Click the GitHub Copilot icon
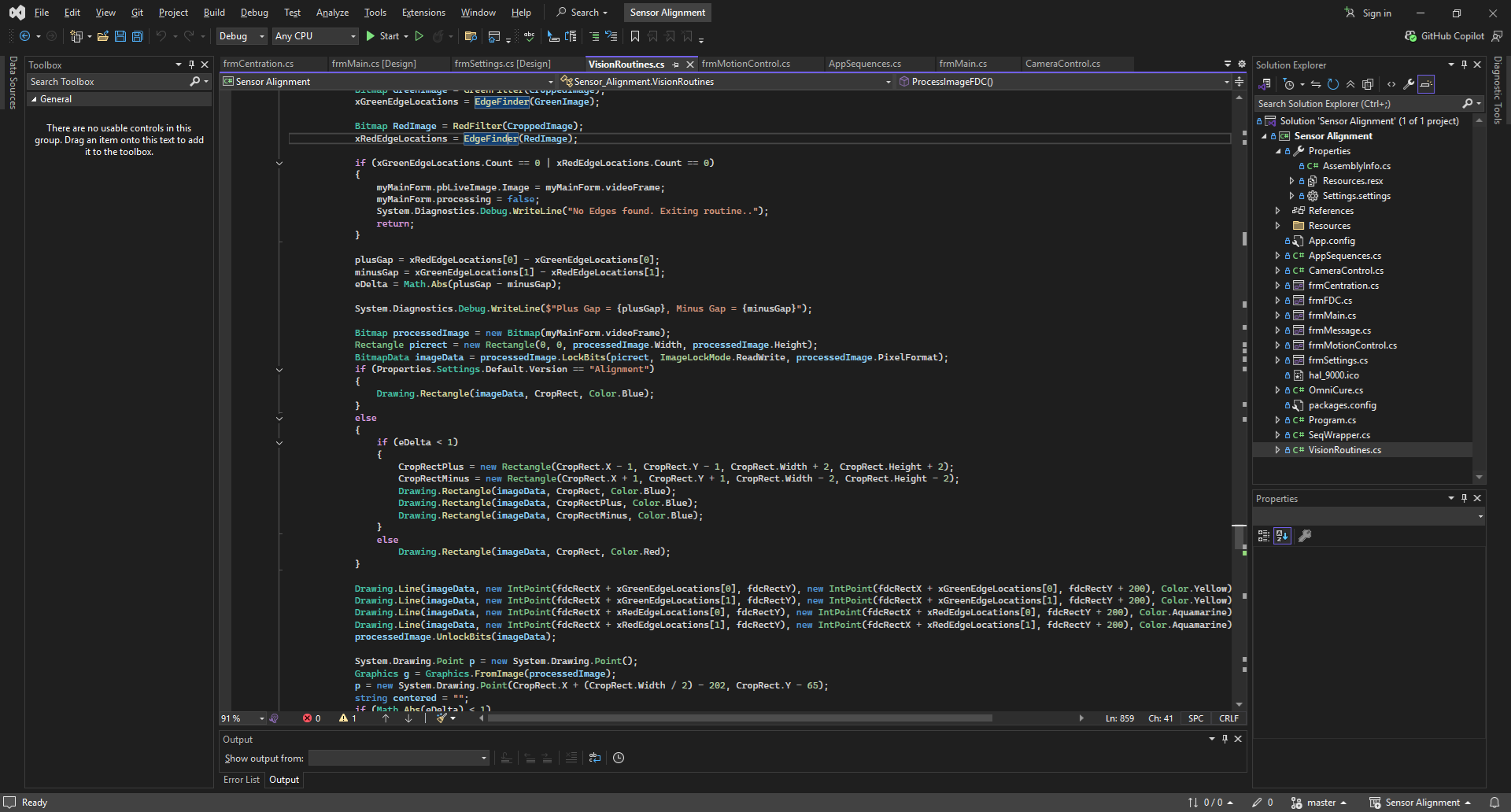 1410,36
